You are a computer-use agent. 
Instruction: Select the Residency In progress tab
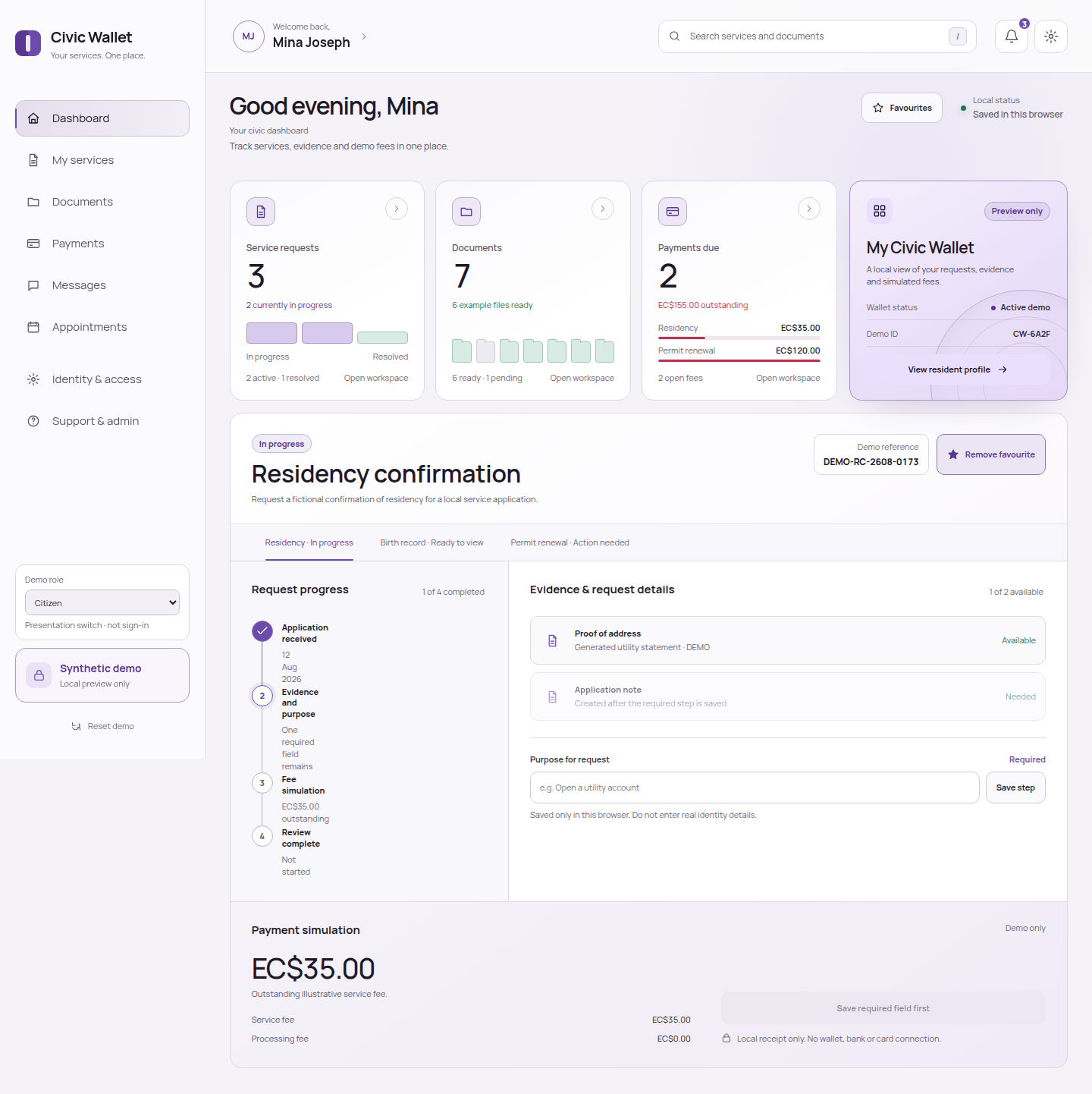point(309,542)
